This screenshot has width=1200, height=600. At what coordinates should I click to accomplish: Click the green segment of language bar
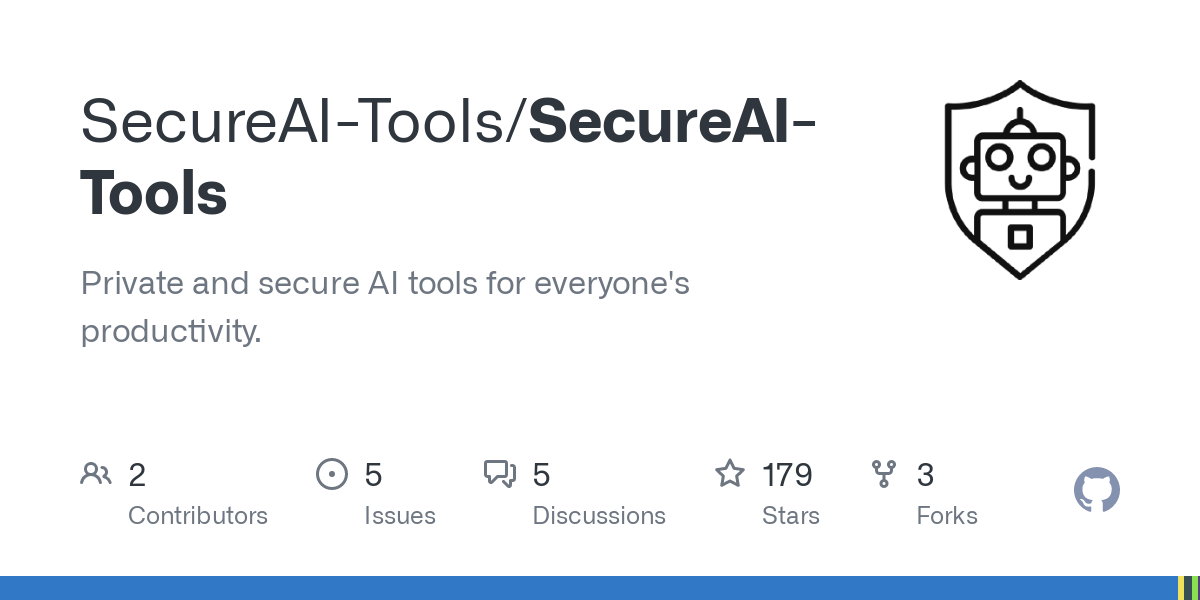click(1195, 588)
